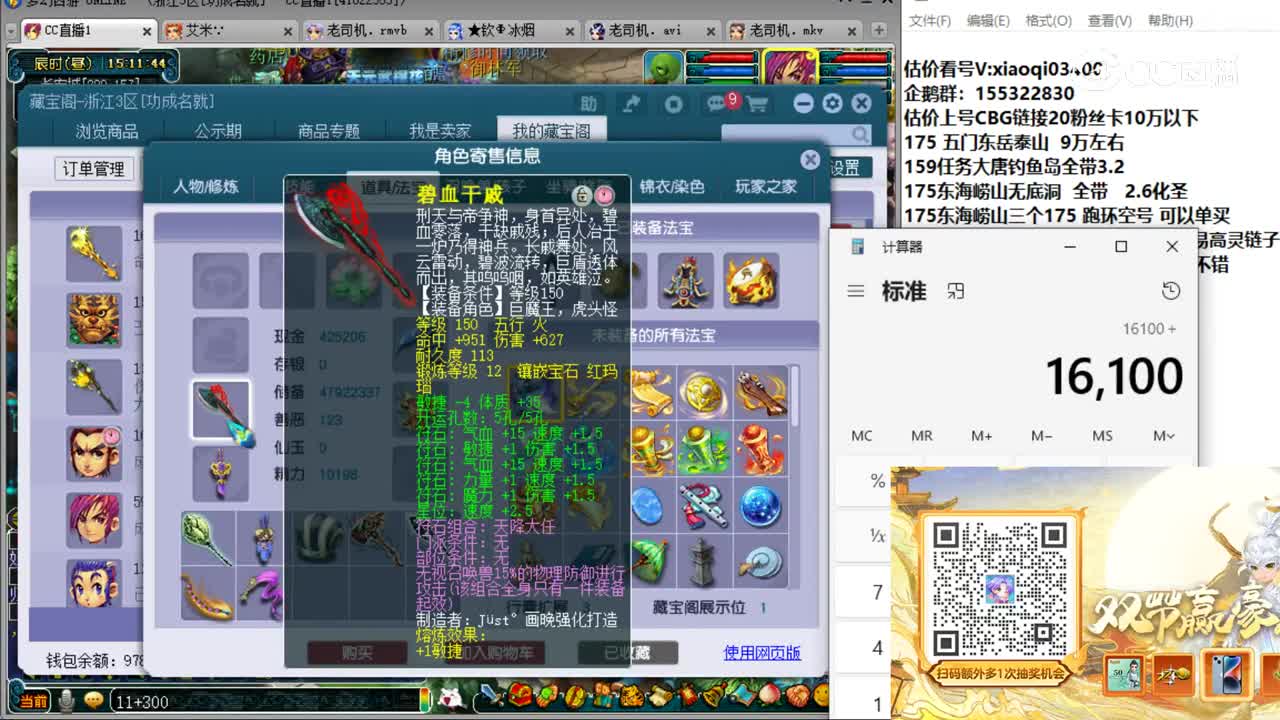Open the calculator navigation hamburger menu
This screenshot has width=1280, height=720.
[x=855, y=291]
